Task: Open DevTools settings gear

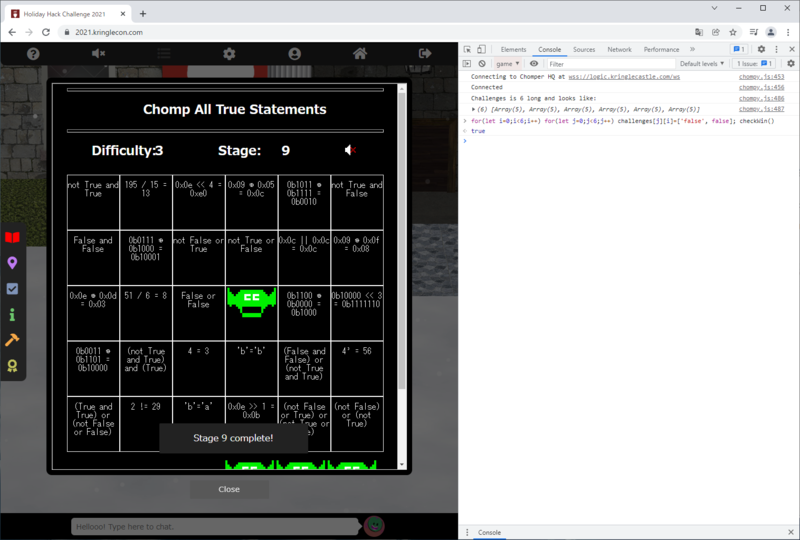Action: pyautogui.click(x=761, y=50)
